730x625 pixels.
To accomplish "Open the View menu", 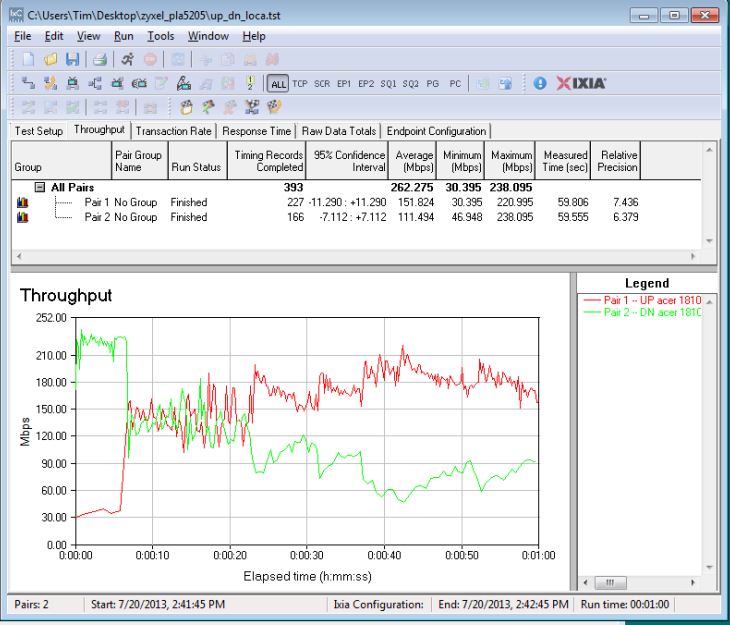I will (x=88, y=36).
